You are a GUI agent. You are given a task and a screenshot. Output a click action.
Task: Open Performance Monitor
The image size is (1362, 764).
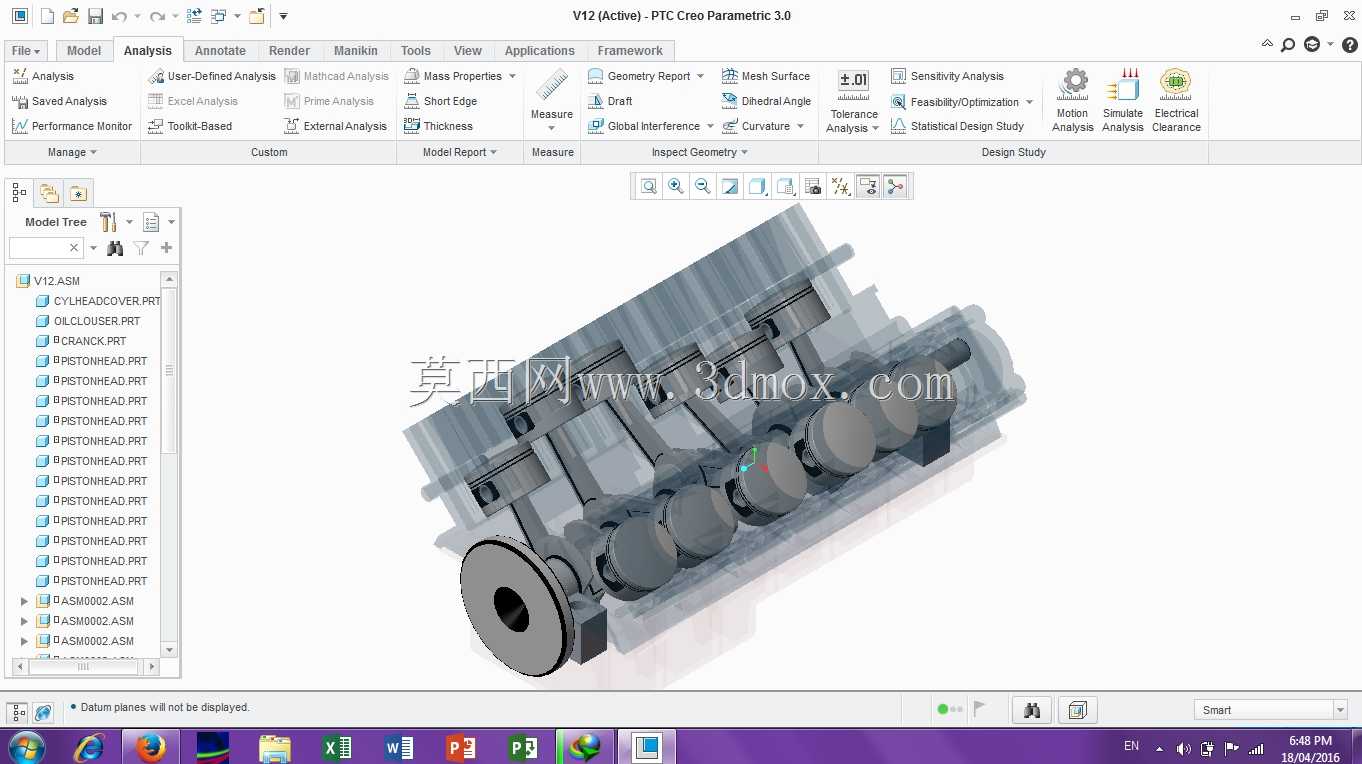pyautogui.click(x=71, y=126)
